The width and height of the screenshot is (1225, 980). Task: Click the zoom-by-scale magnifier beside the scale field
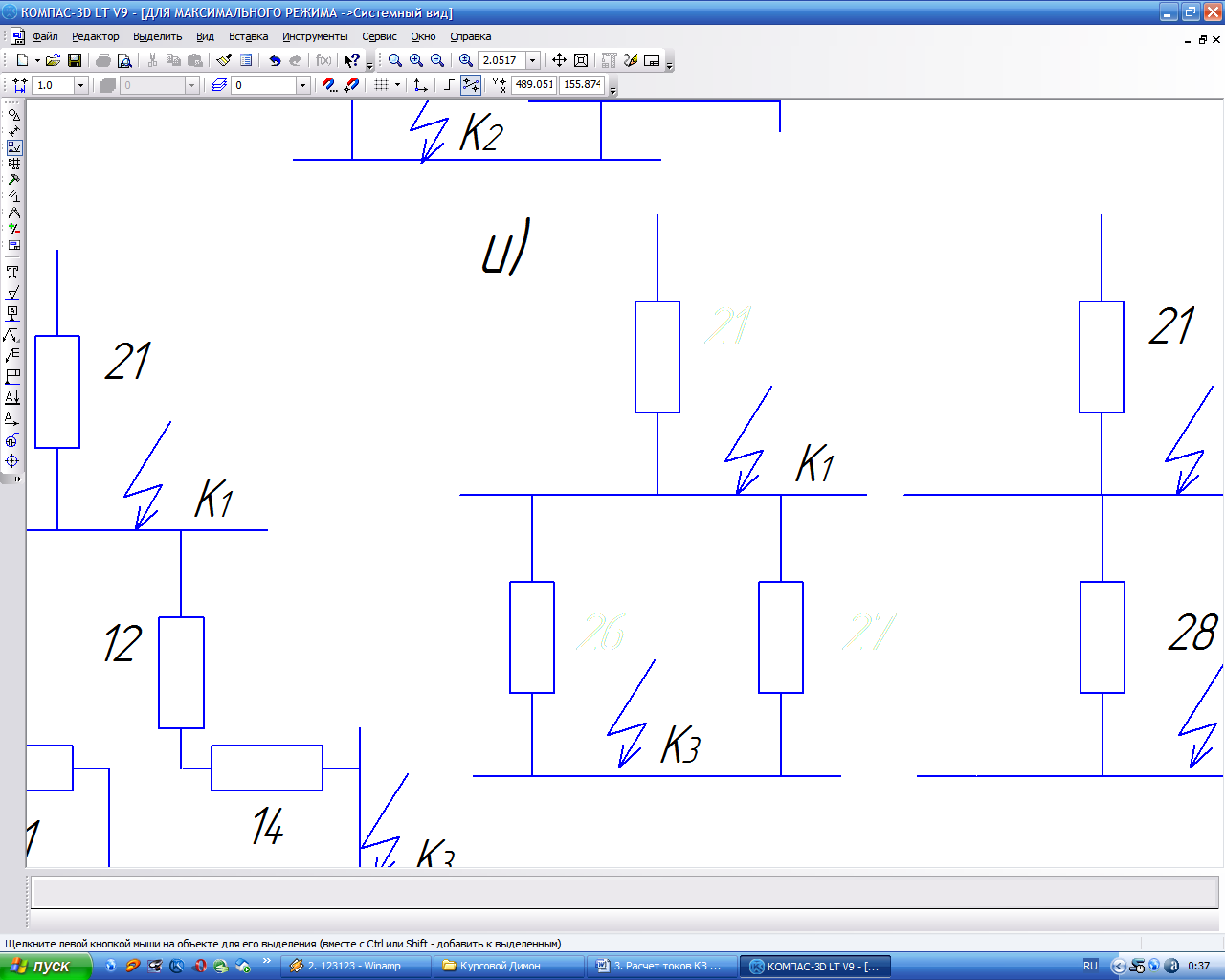(x=466, y=60)
